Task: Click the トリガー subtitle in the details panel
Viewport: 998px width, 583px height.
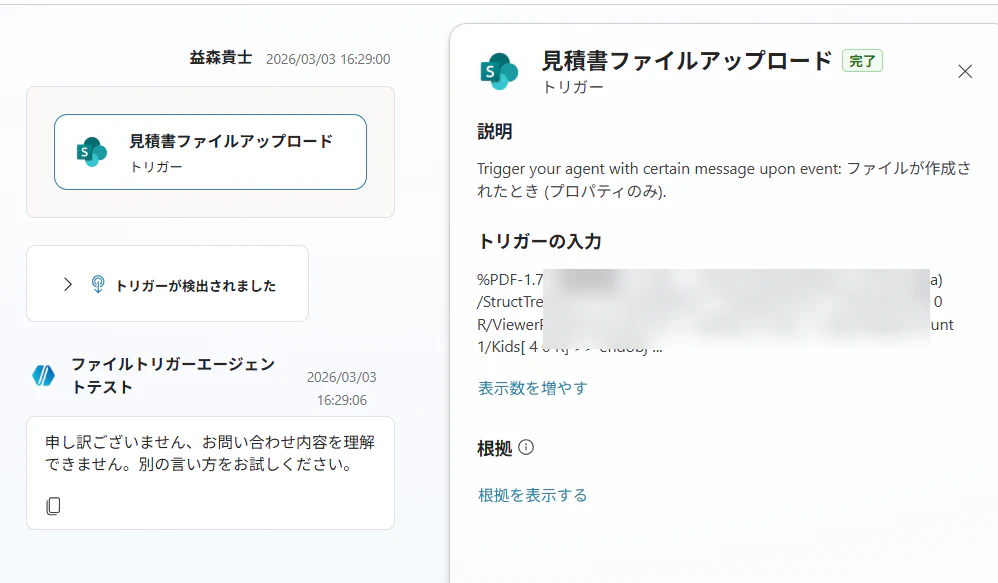Action: [x=572, y=87]
